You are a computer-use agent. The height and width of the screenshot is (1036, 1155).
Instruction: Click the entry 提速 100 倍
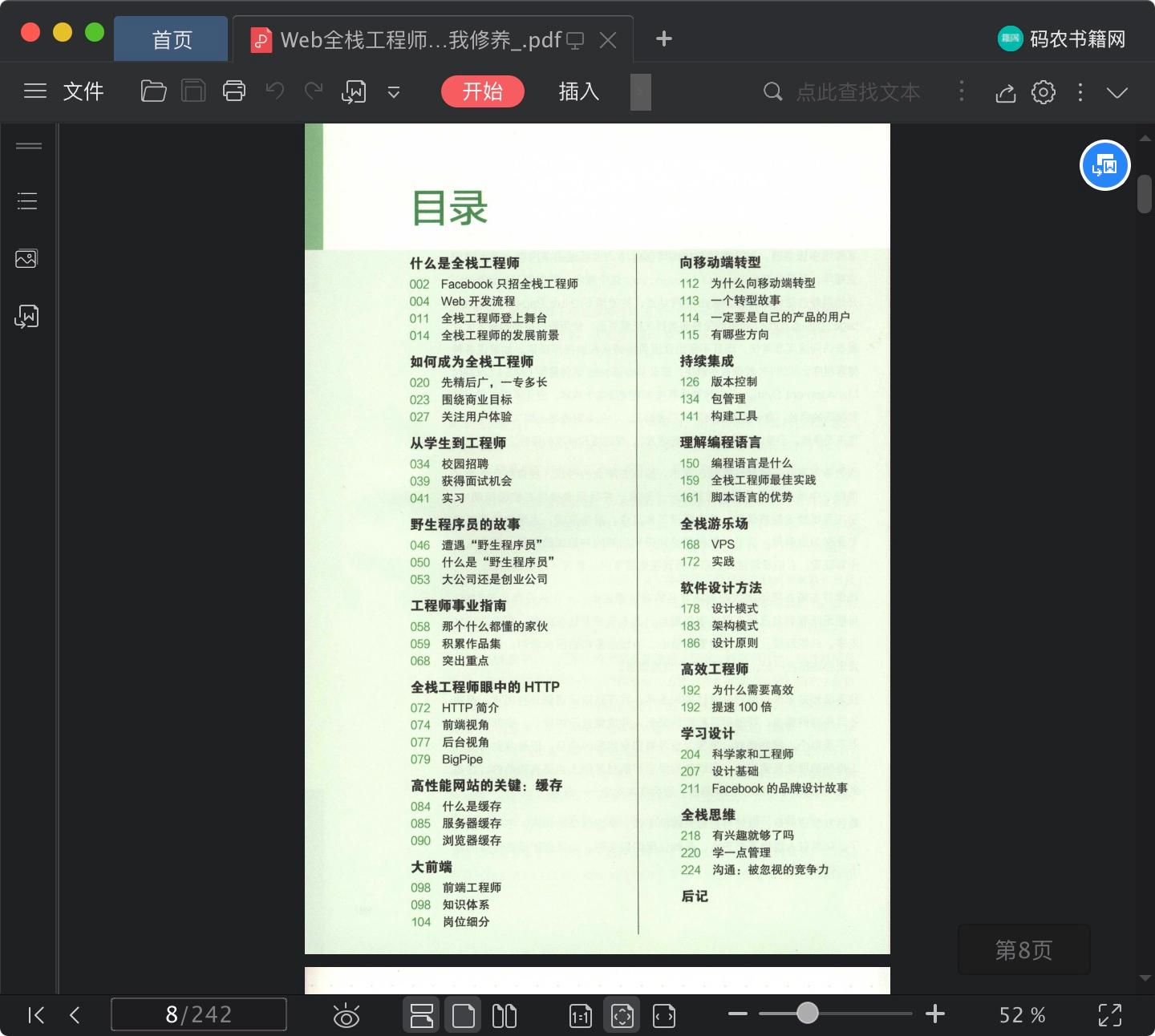pos(742,707)
